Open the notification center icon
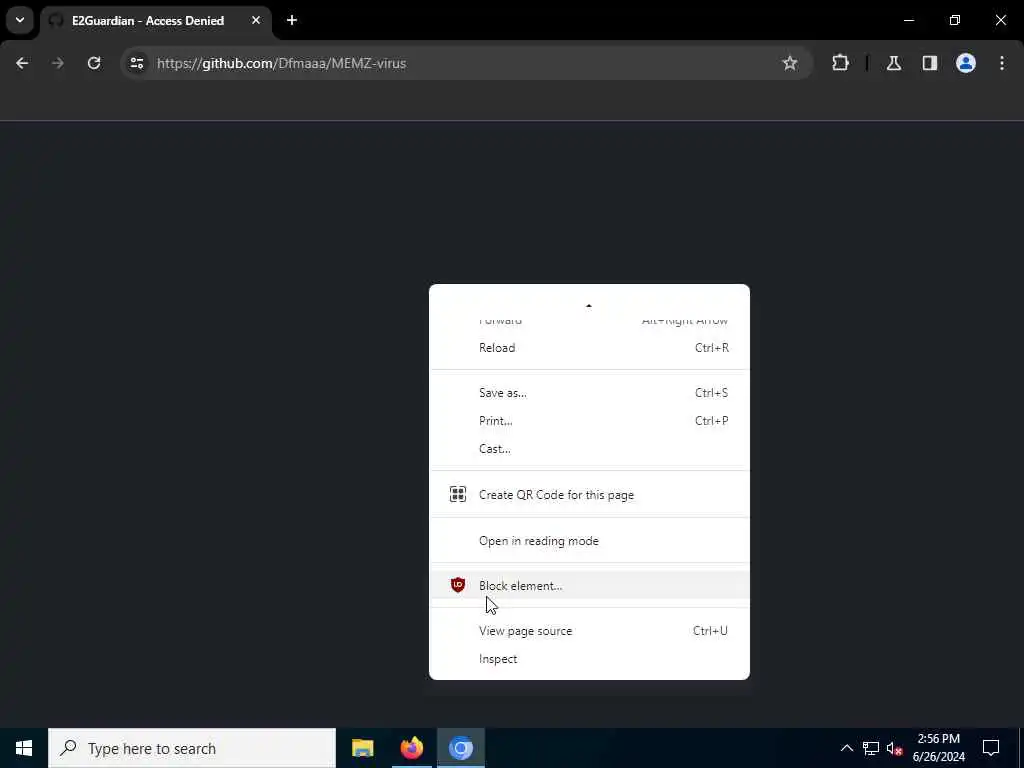 point(991,748)
